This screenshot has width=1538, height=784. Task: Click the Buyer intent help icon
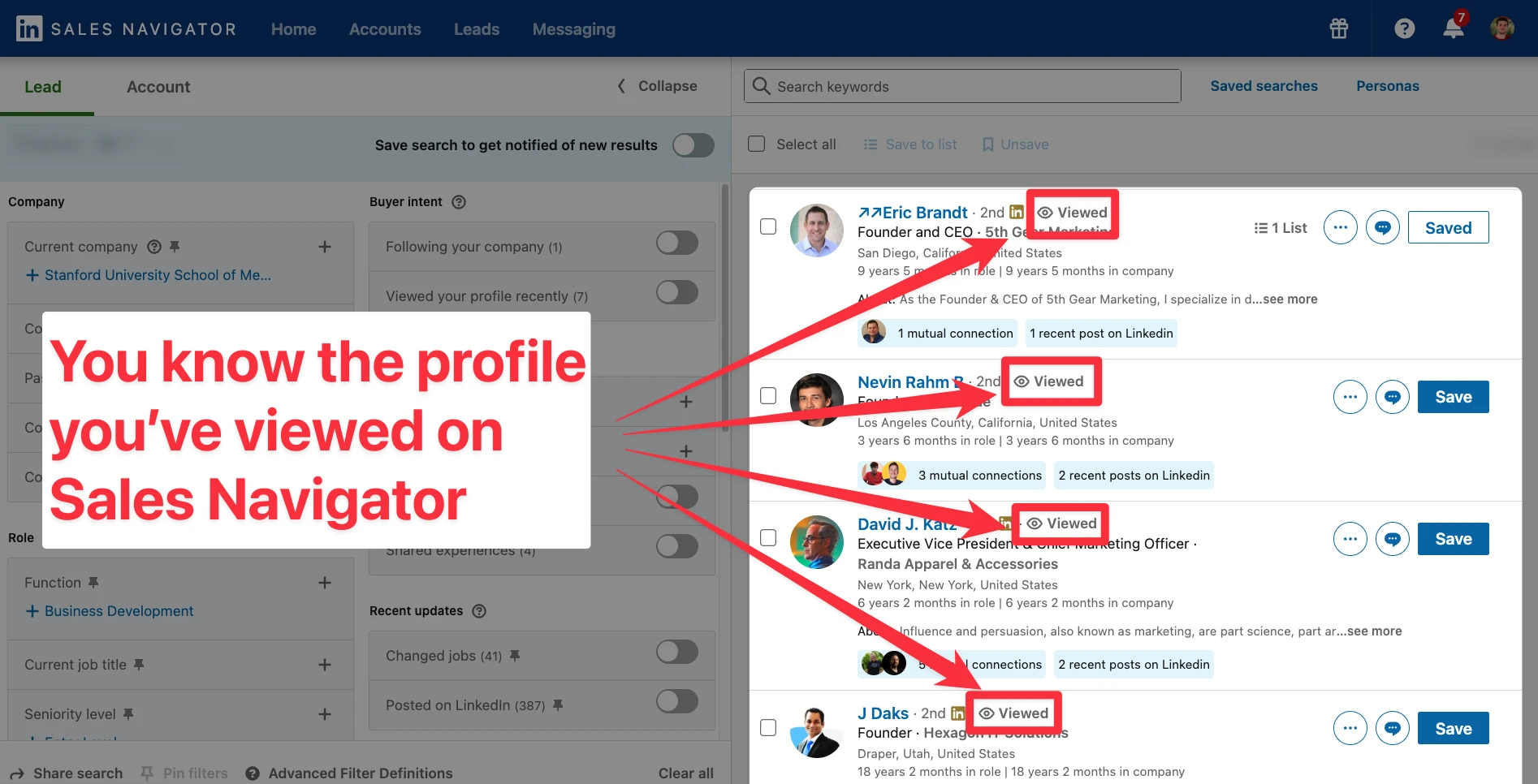point(459,202)
